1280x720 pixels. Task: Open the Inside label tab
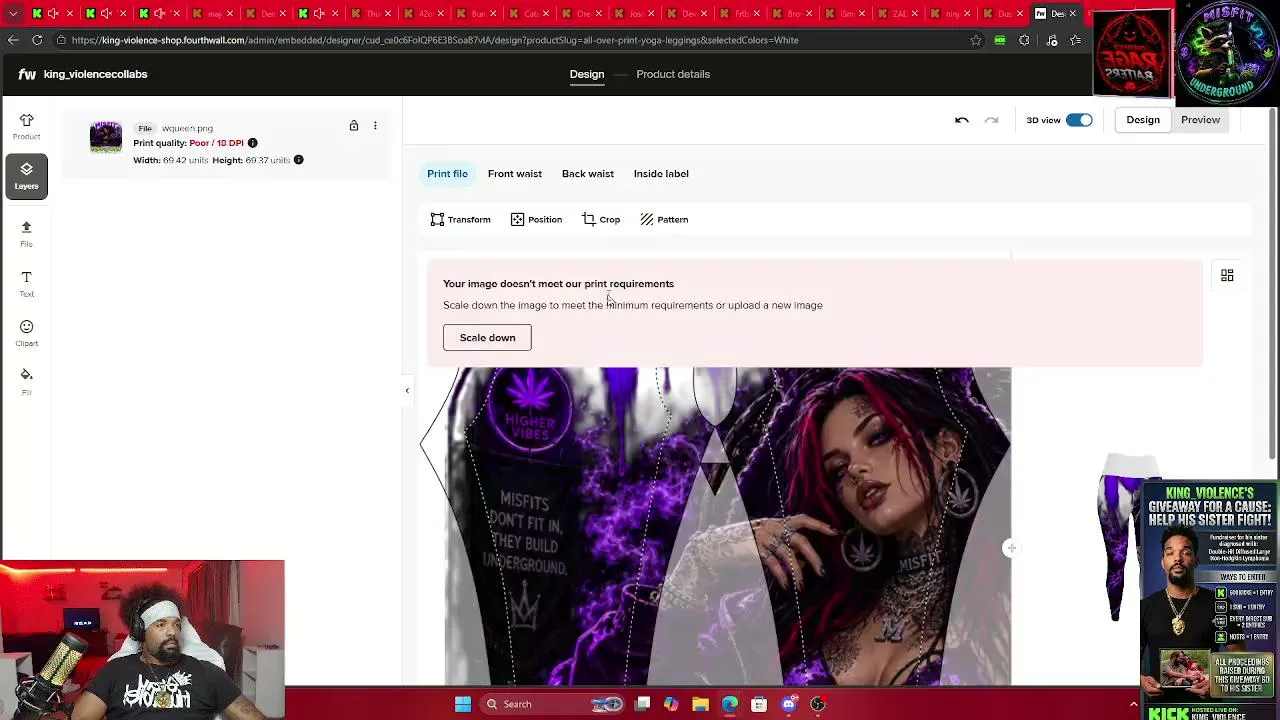click(661, 174)
